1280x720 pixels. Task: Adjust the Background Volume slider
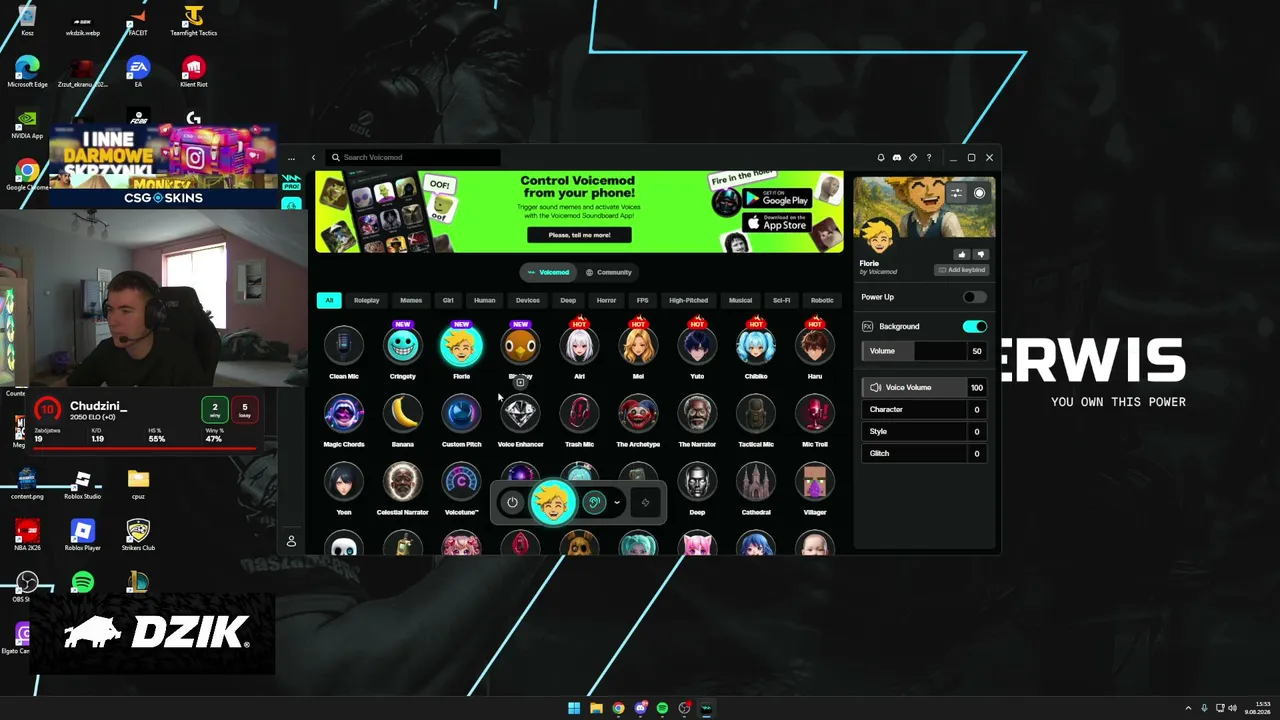[925, 351]
